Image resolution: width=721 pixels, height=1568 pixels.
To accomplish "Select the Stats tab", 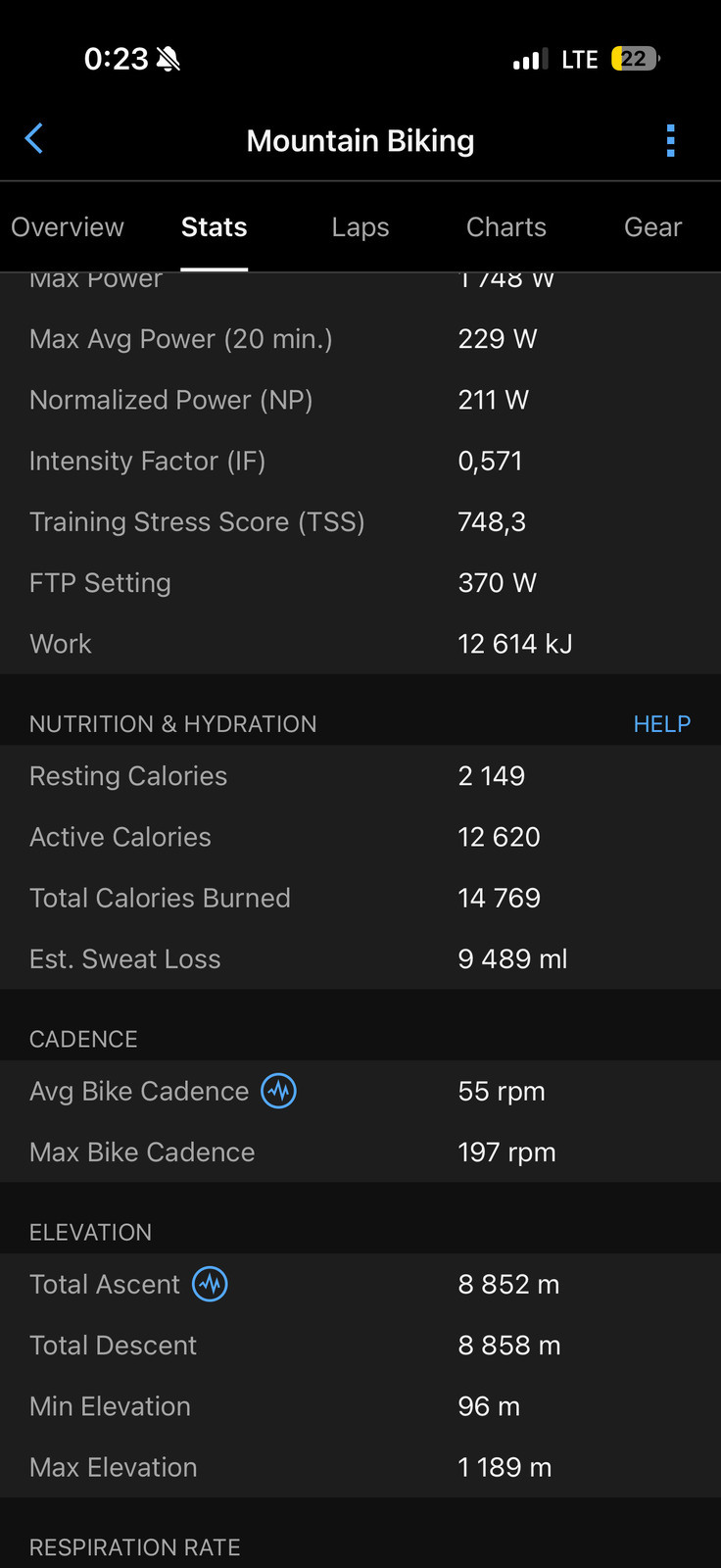I will [x=214, y=227].
